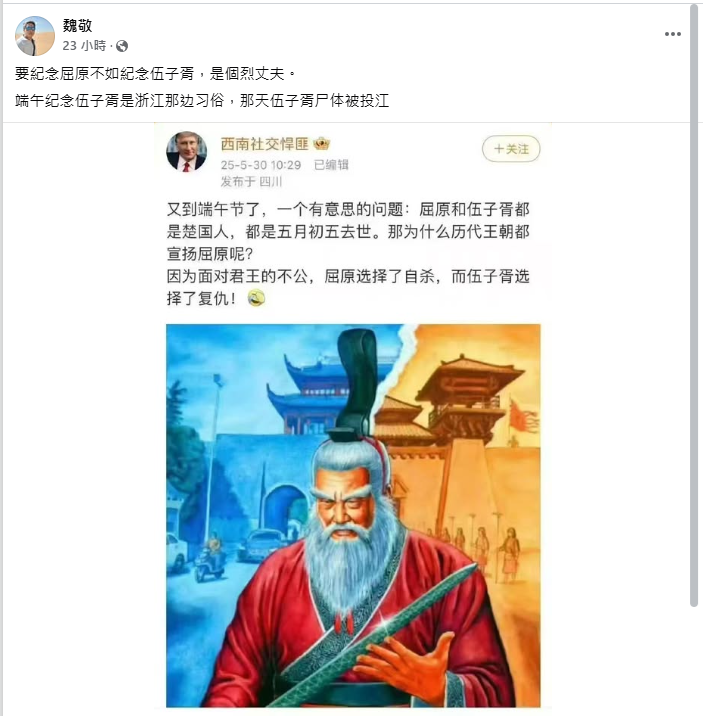Click the 西南社交悍匪 avatar photo
The image size is (703, 716).
tap(186, 152)
